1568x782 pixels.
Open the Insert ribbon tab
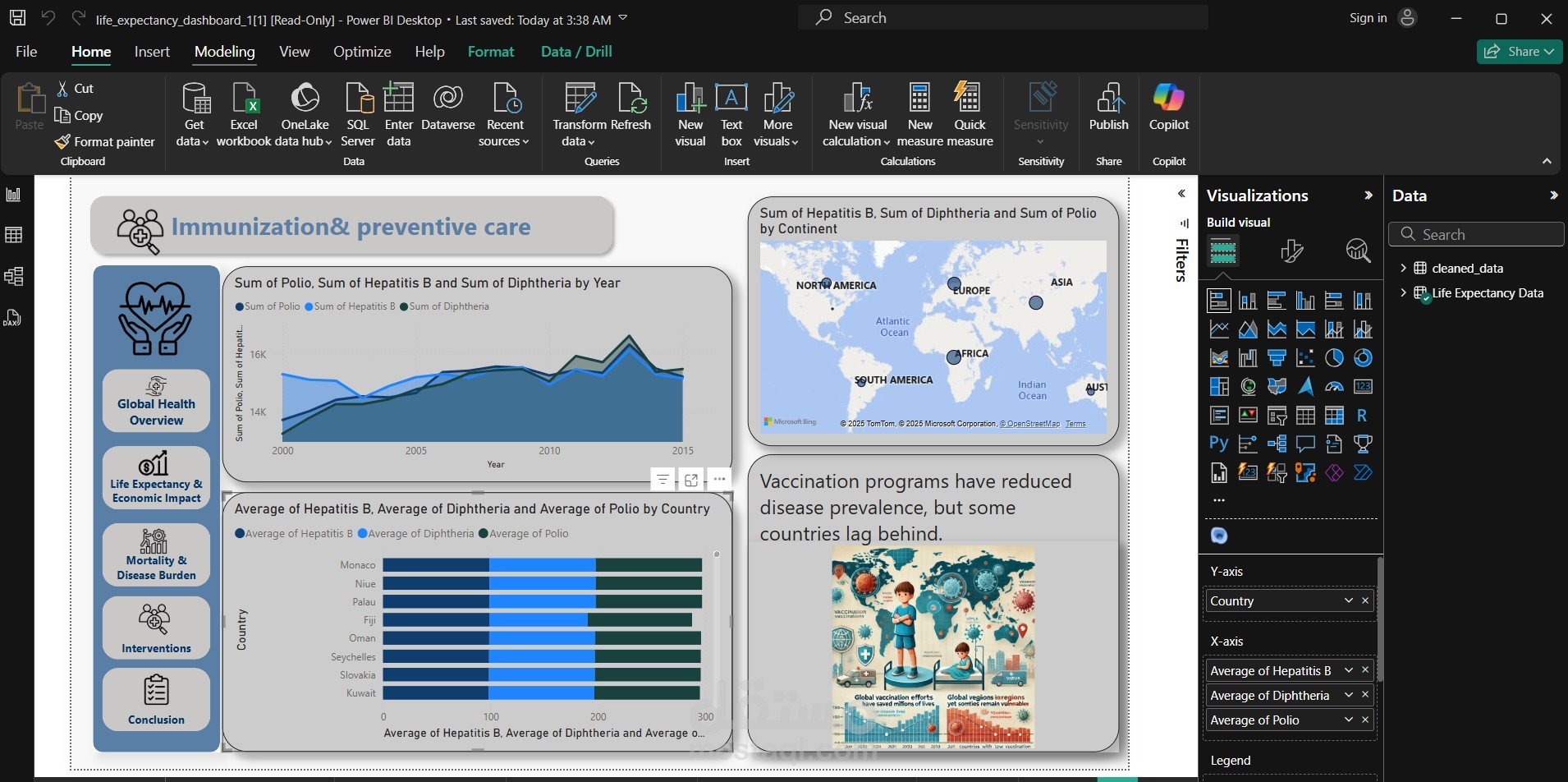pos(152,52)
